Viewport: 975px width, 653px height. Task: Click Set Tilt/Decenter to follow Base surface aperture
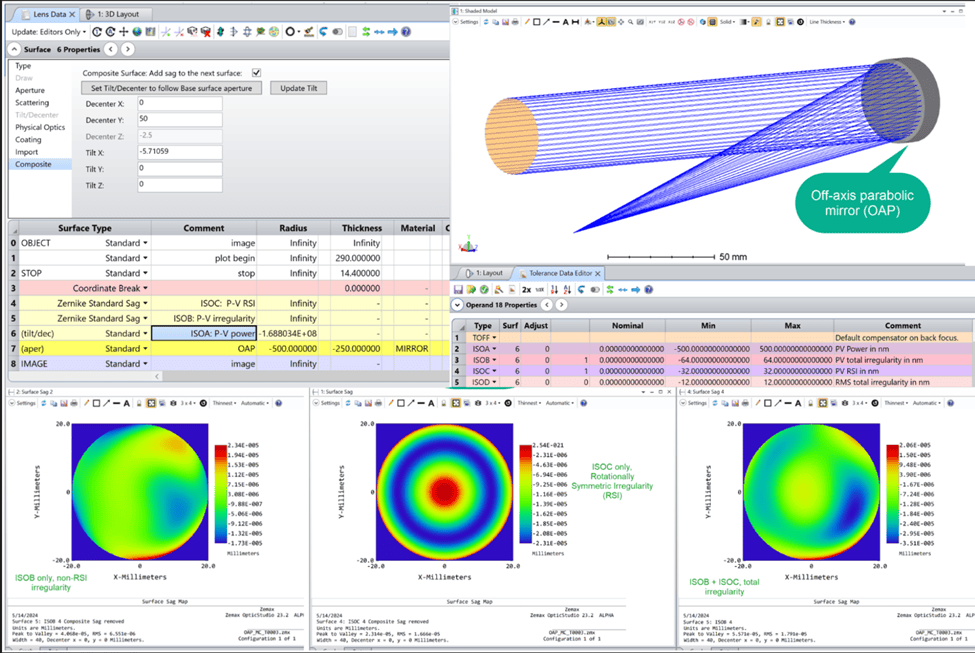172,88
